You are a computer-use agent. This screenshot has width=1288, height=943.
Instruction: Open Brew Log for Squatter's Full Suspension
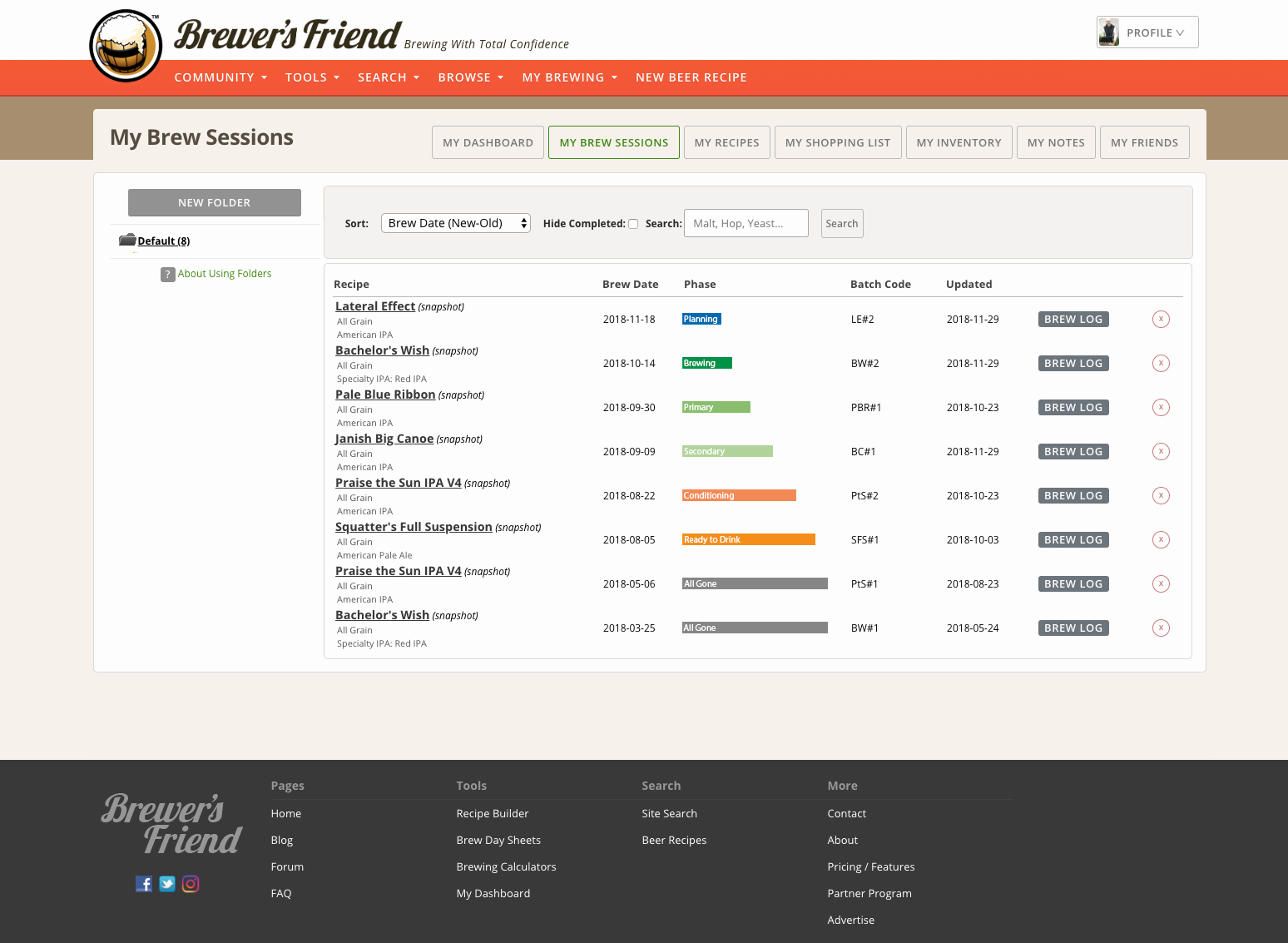coord(1073,539)
